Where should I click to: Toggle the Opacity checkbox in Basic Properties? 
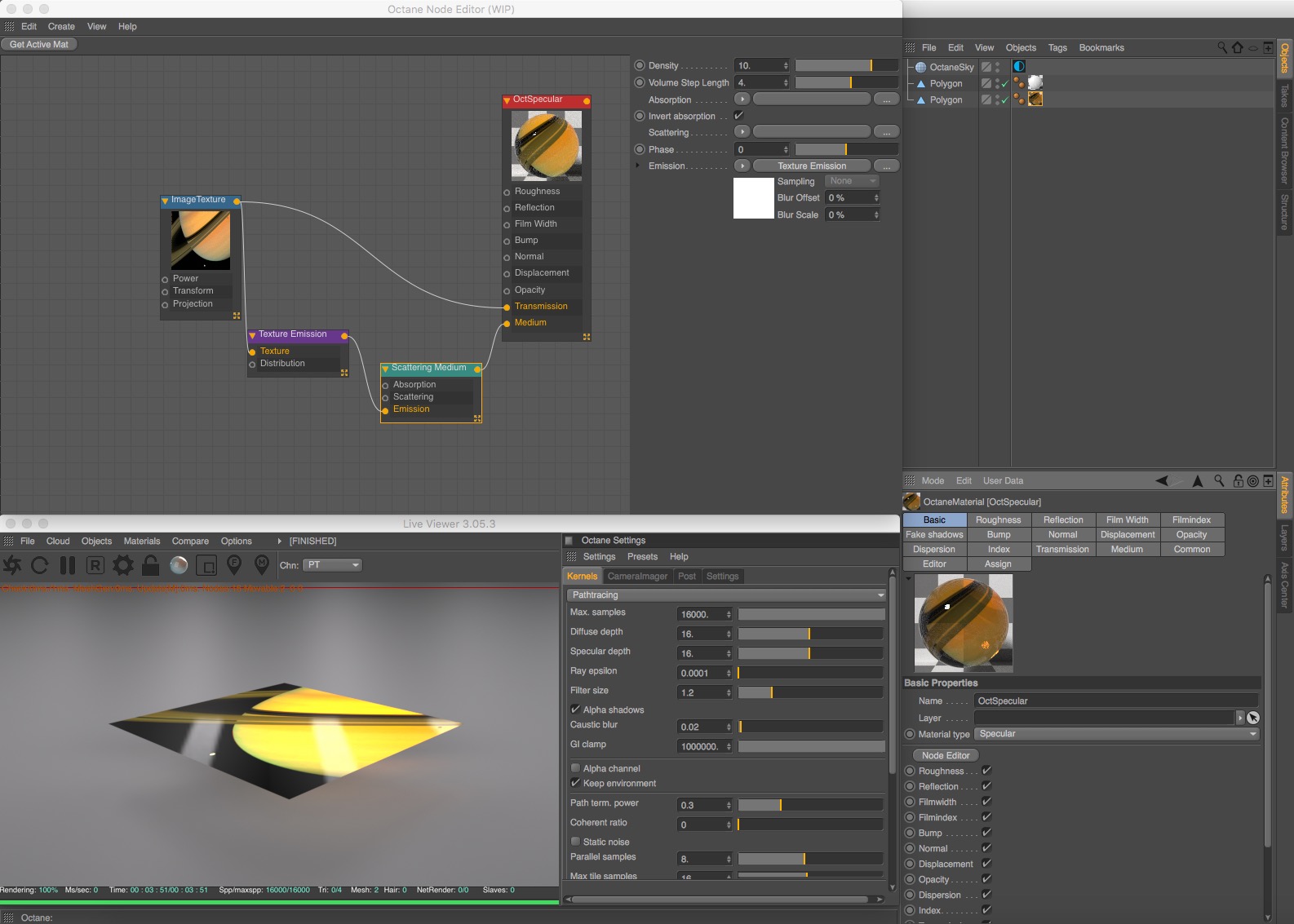(x=986, y=879)
